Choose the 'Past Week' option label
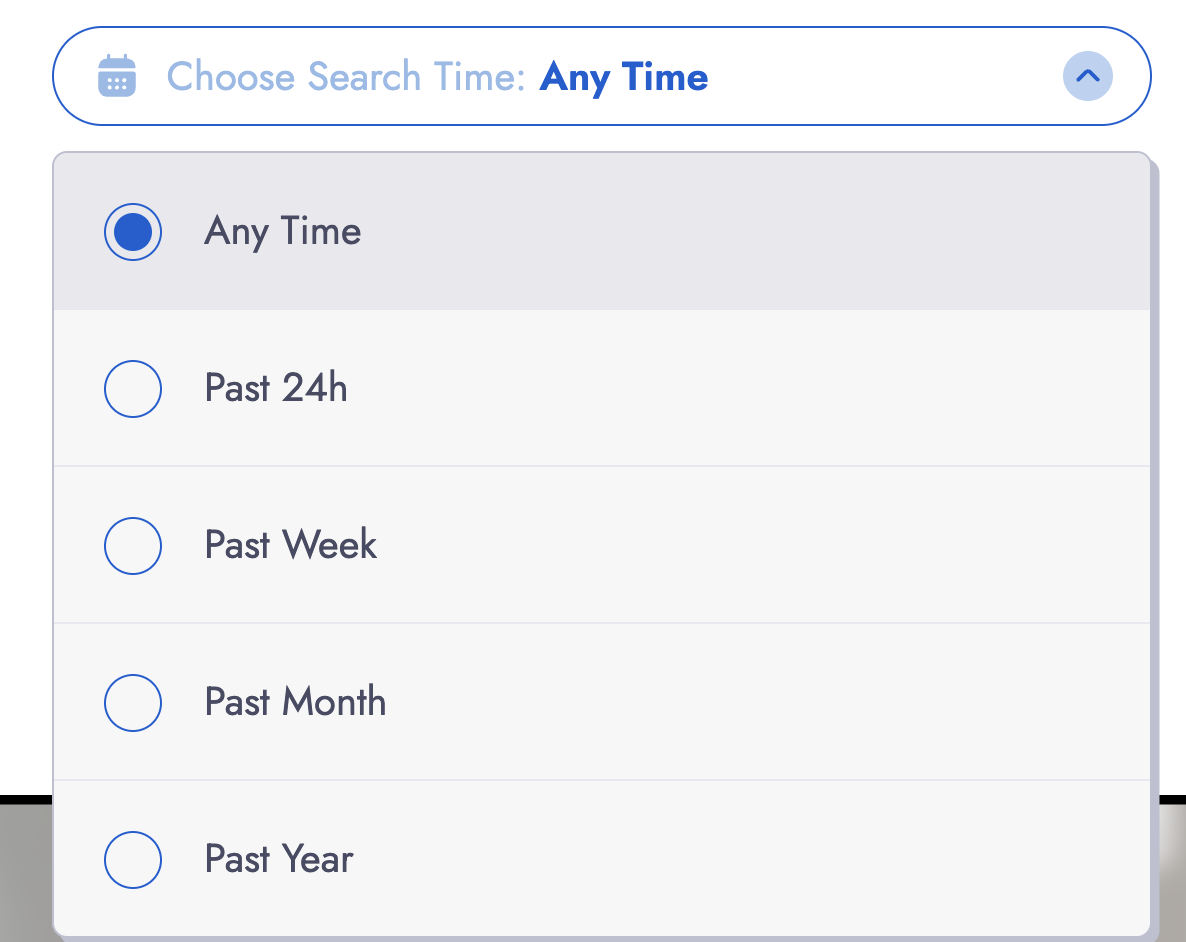 290,545
